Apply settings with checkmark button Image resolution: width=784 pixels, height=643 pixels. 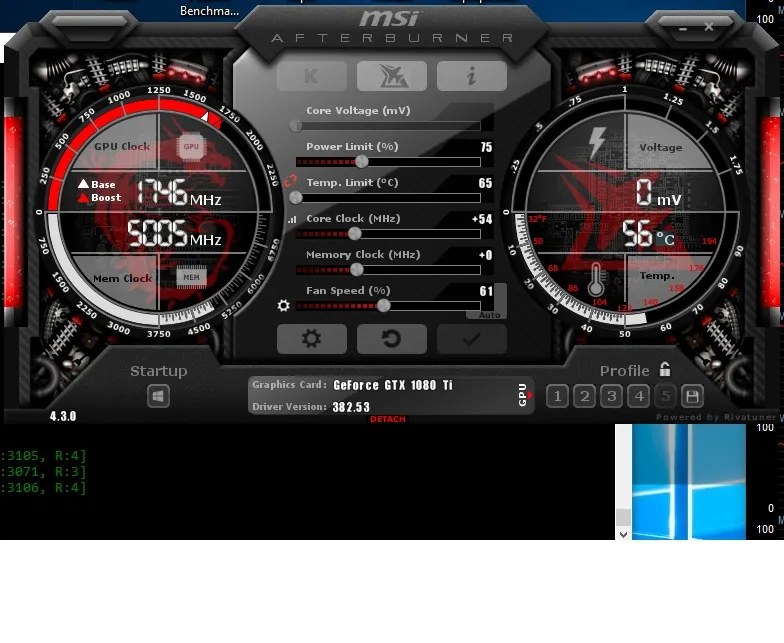pos(472,339)
